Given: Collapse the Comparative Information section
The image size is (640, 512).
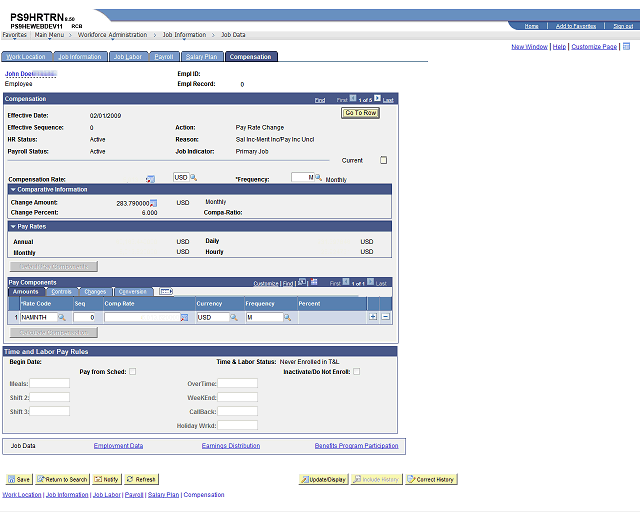Looking at the screenshot, I should point(13,189).
